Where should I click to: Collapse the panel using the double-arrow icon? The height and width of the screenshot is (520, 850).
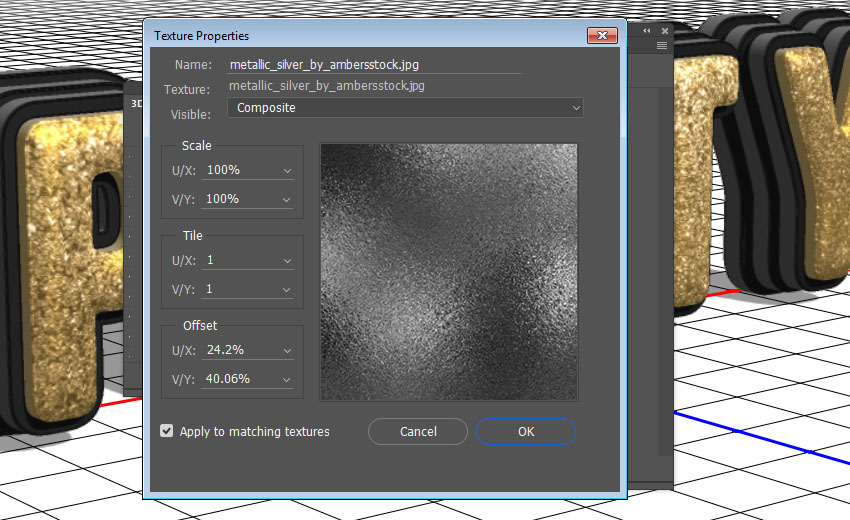(x=647, y=31)
